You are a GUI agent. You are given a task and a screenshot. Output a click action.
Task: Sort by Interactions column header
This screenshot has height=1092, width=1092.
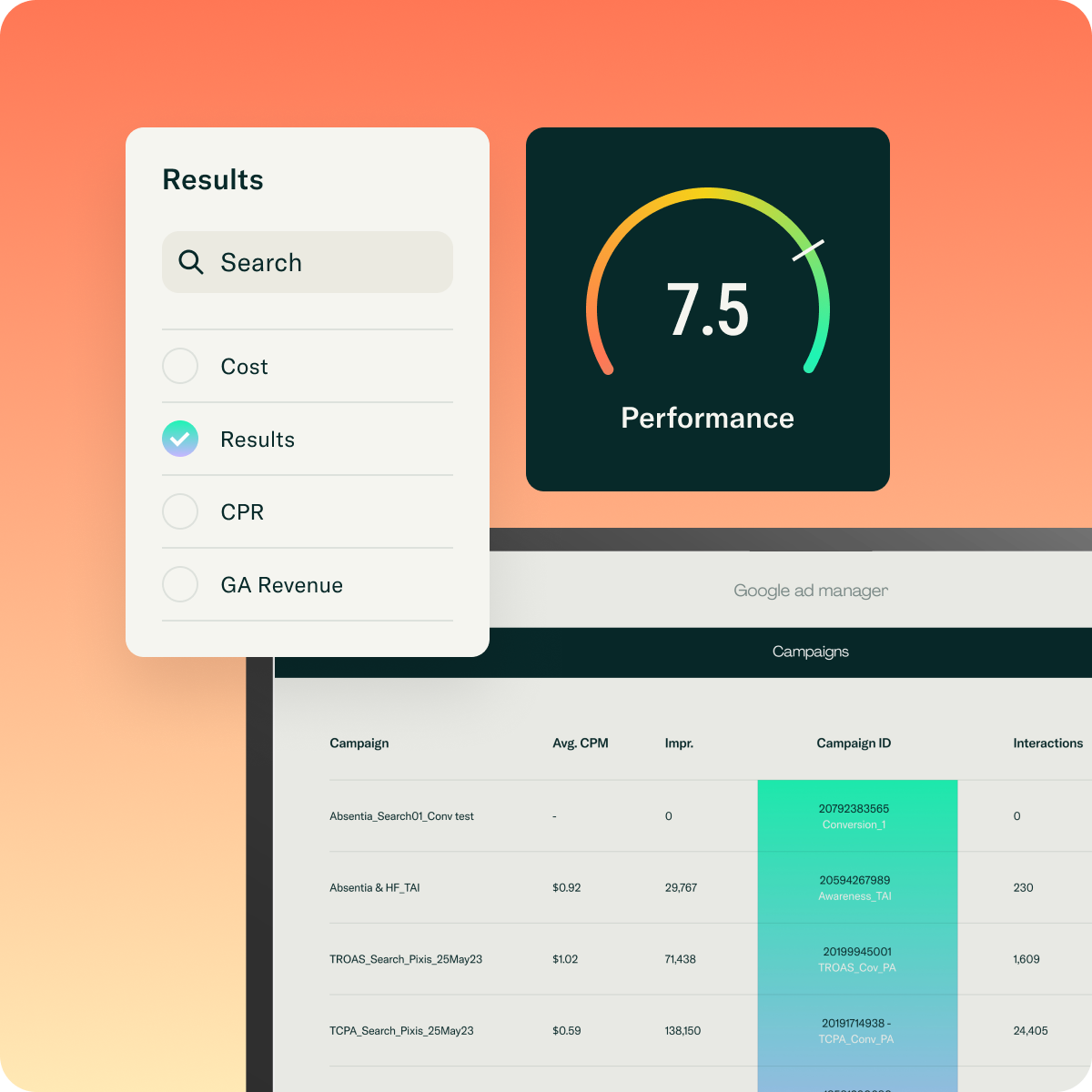1047,743
